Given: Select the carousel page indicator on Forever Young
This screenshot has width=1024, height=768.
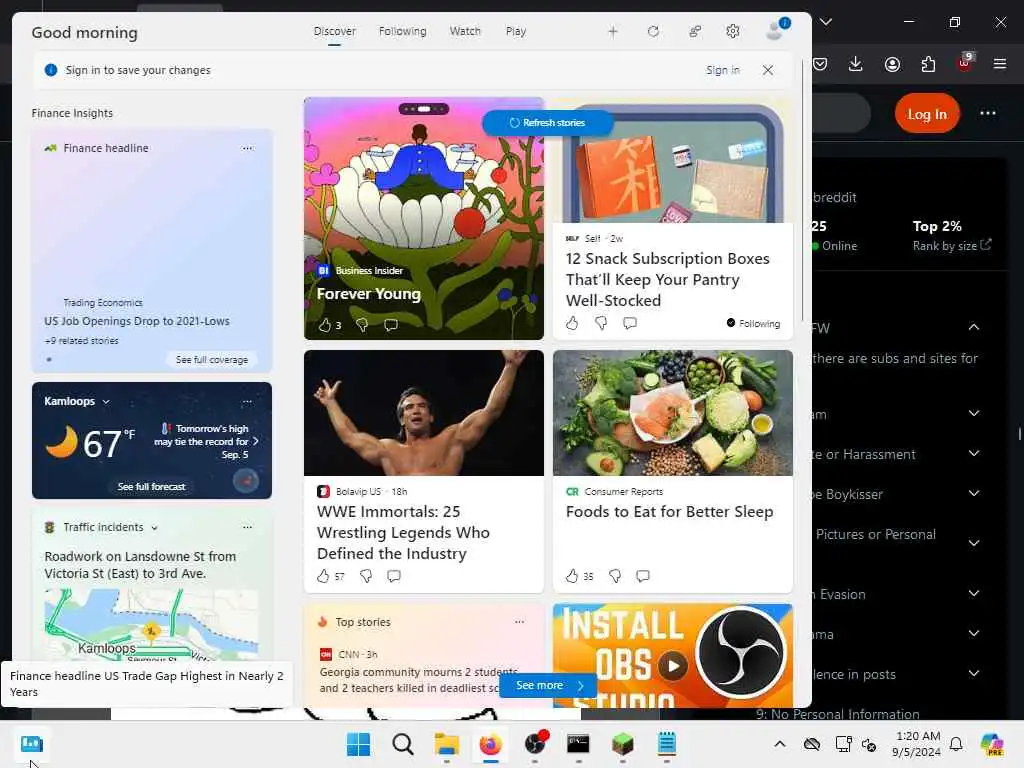Looking at the screenshot, I should tap(424, 109).
